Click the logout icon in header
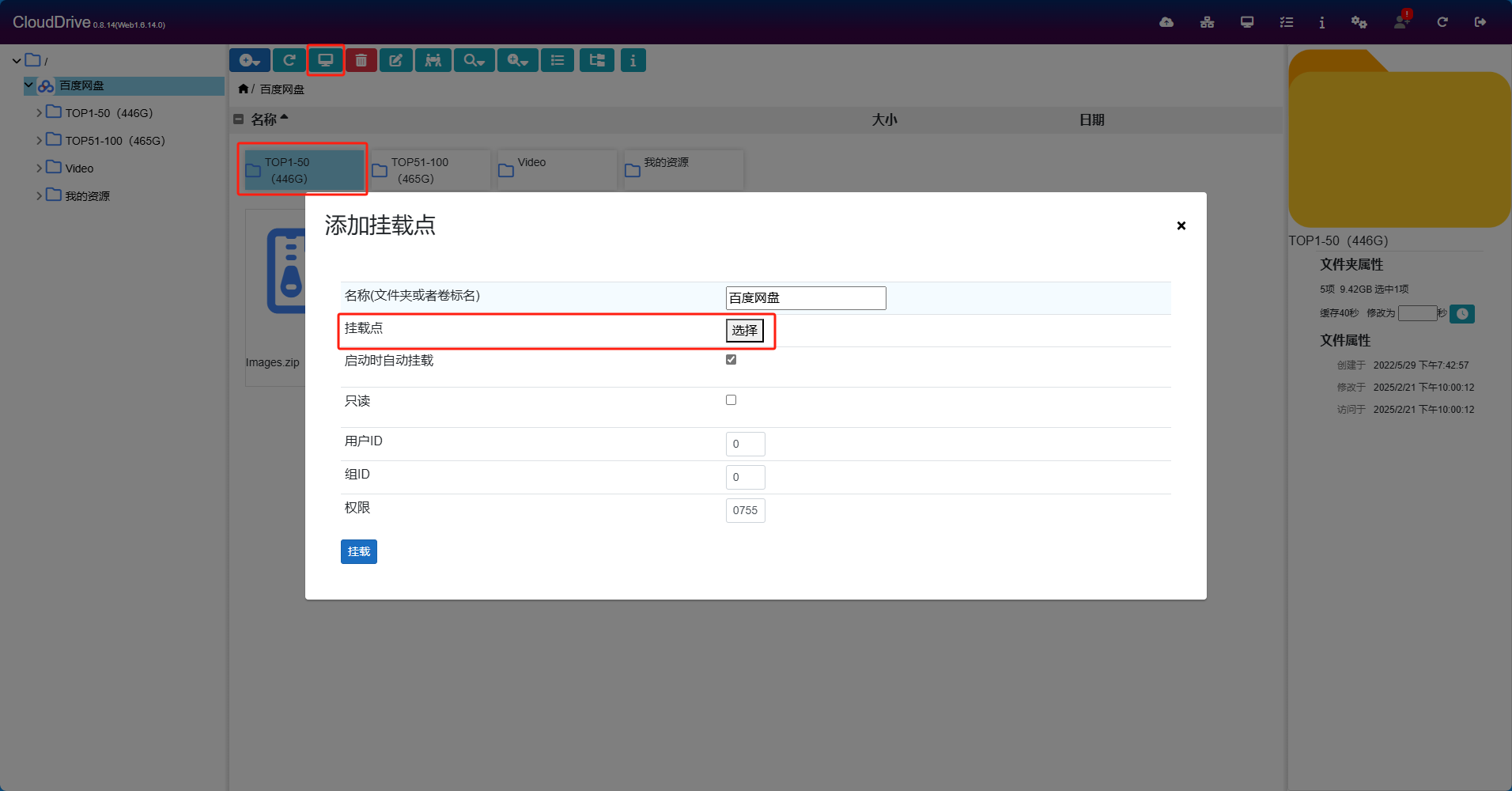This screenshot has width=1512, height=791. click(x=1480, y=22)
